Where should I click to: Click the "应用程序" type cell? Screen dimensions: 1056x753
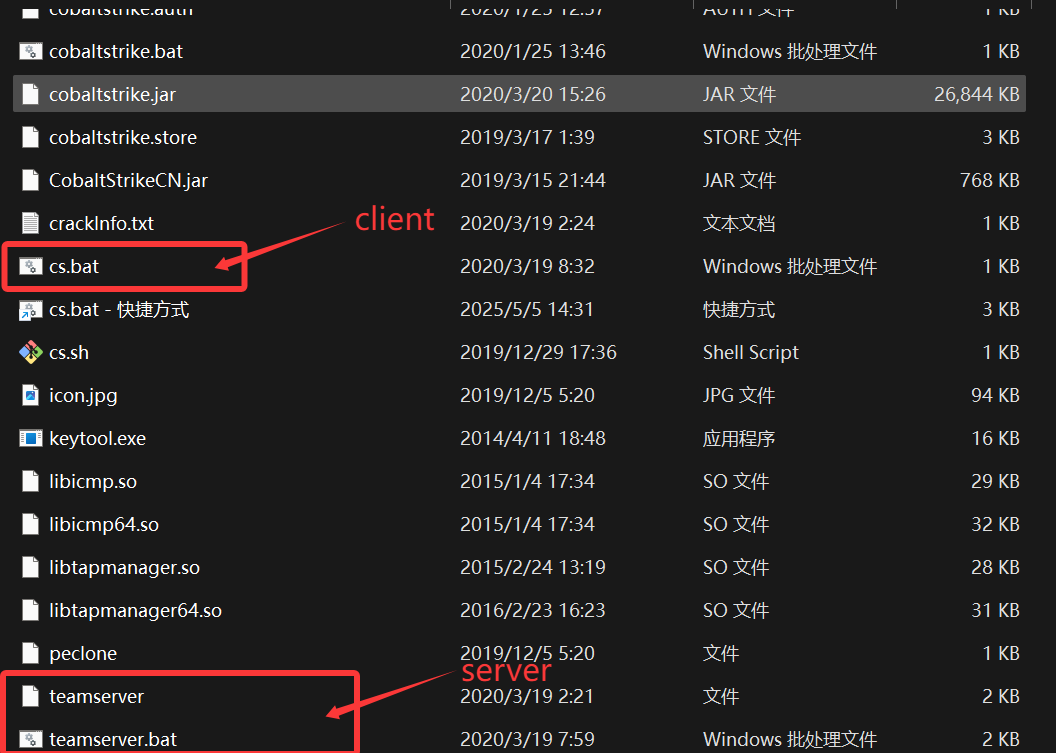[739, 439]
